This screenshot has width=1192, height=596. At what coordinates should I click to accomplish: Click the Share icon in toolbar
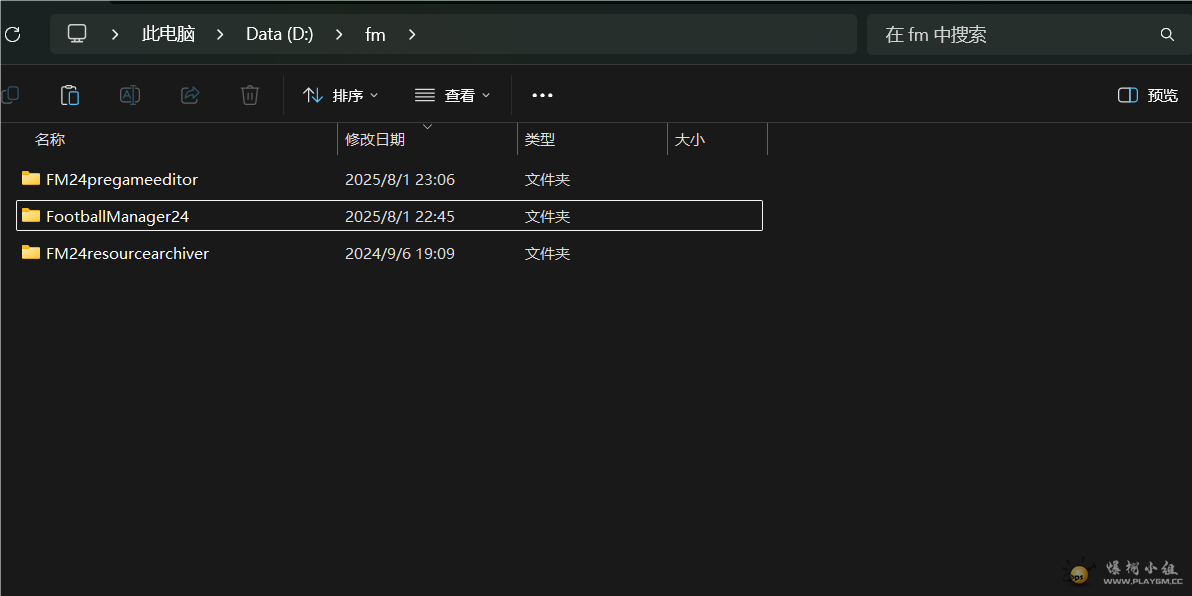tap(190, 95)
